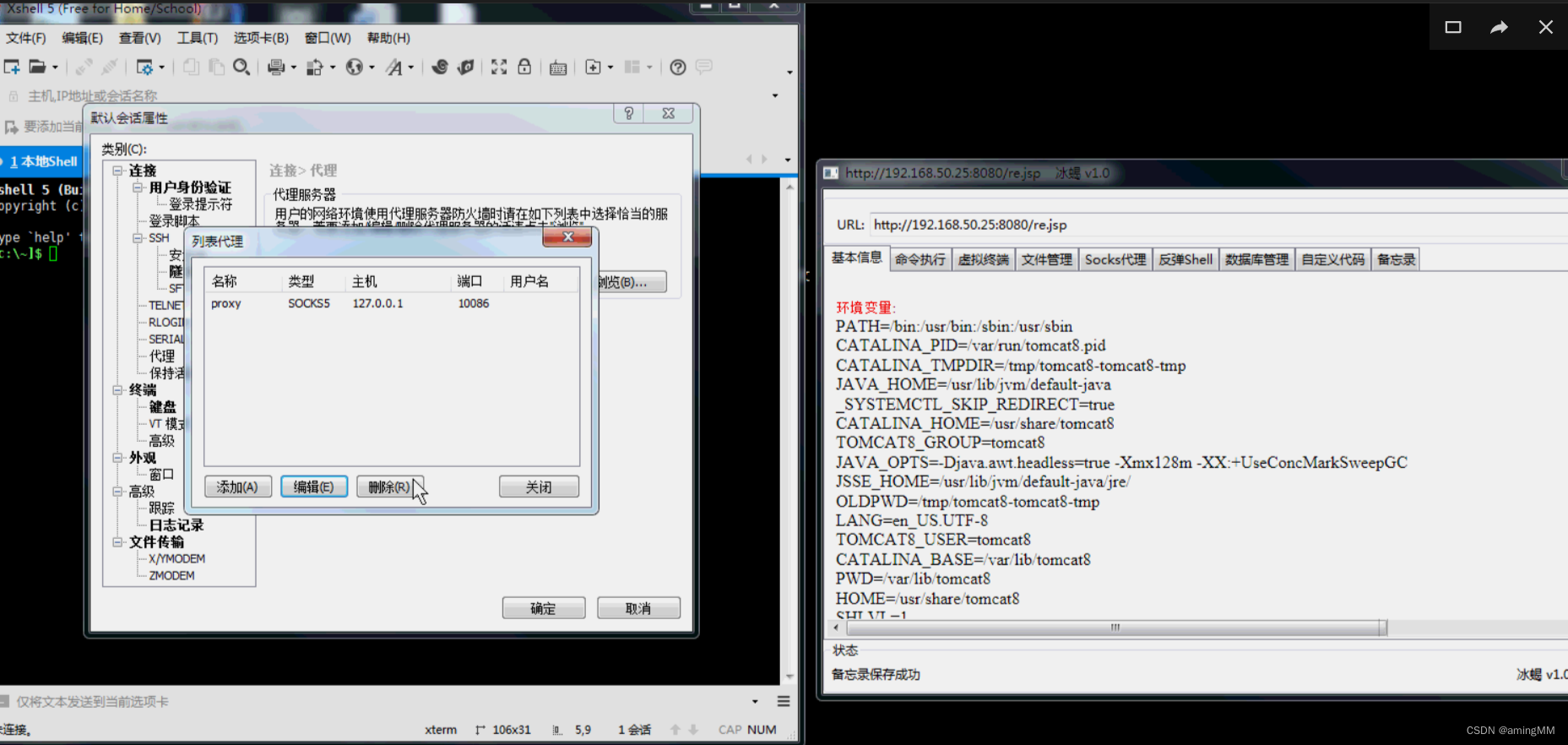Select the 1 本地Shell tab in Xshell
The height and width of the screenshot is (745, 1568).
pos(43,161)
